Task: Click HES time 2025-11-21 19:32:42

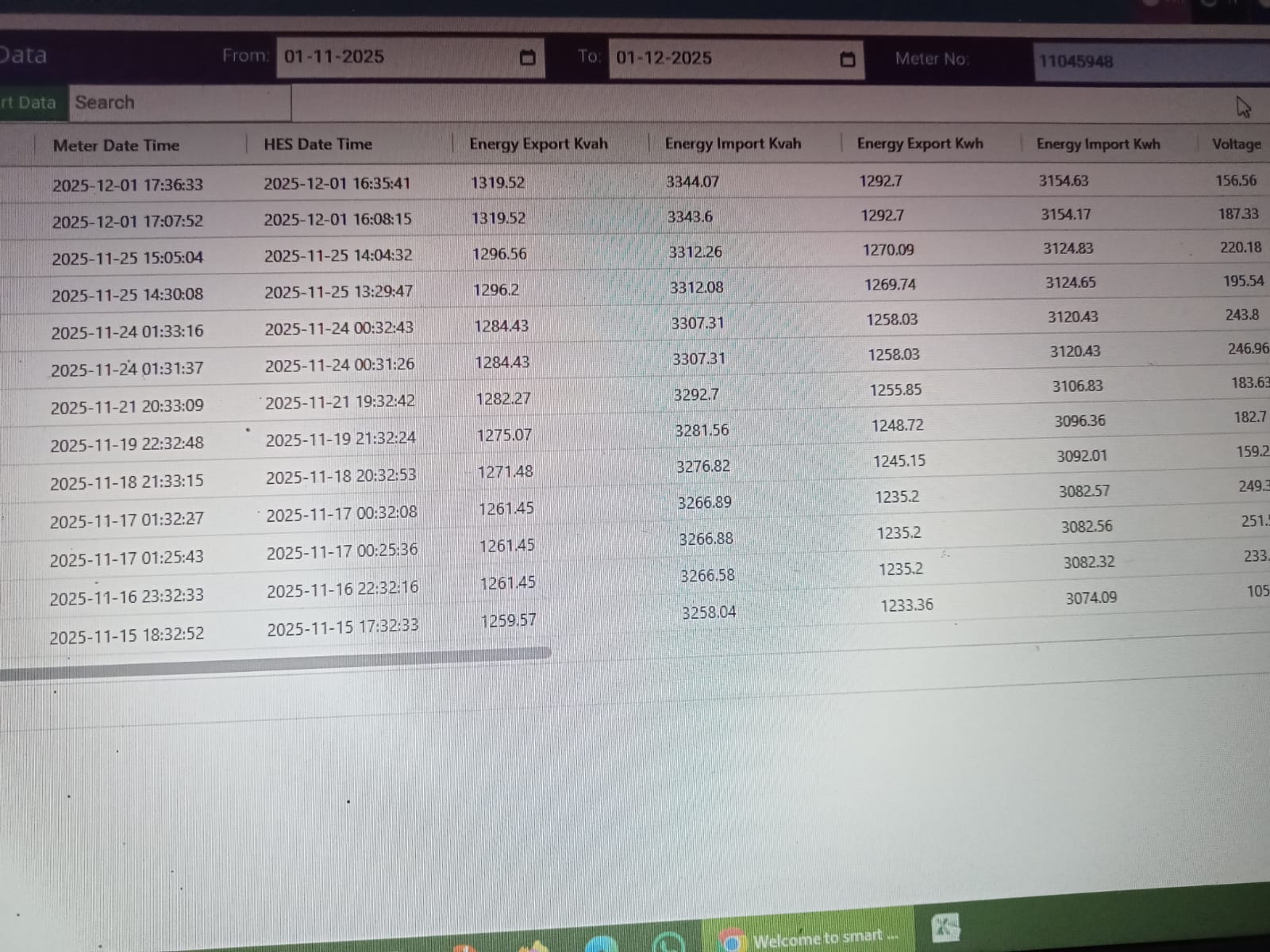Action: (340, 402)
